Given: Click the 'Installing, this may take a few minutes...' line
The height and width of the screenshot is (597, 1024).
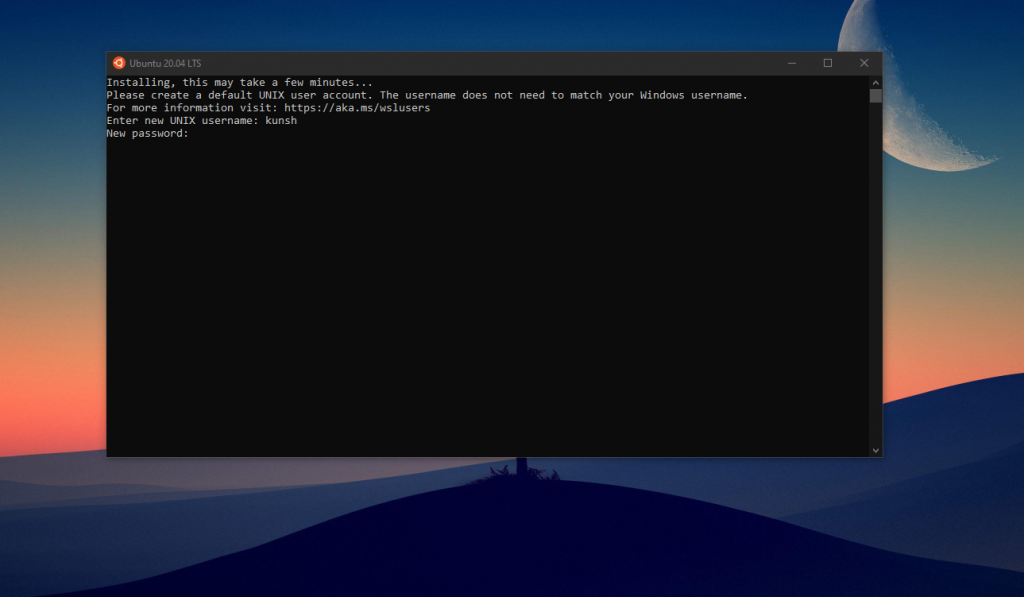Looking at the screenshot, I should [x=240, y=82].
